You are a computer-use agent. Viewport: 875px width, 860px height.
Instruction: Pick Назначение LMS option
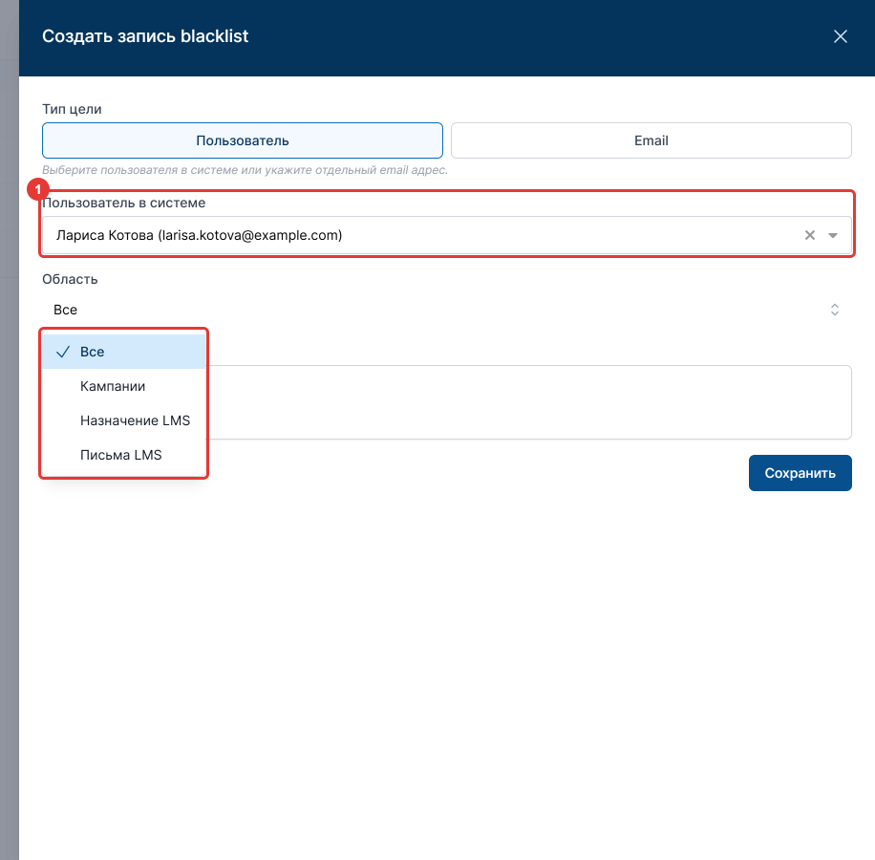pos(124,420)
